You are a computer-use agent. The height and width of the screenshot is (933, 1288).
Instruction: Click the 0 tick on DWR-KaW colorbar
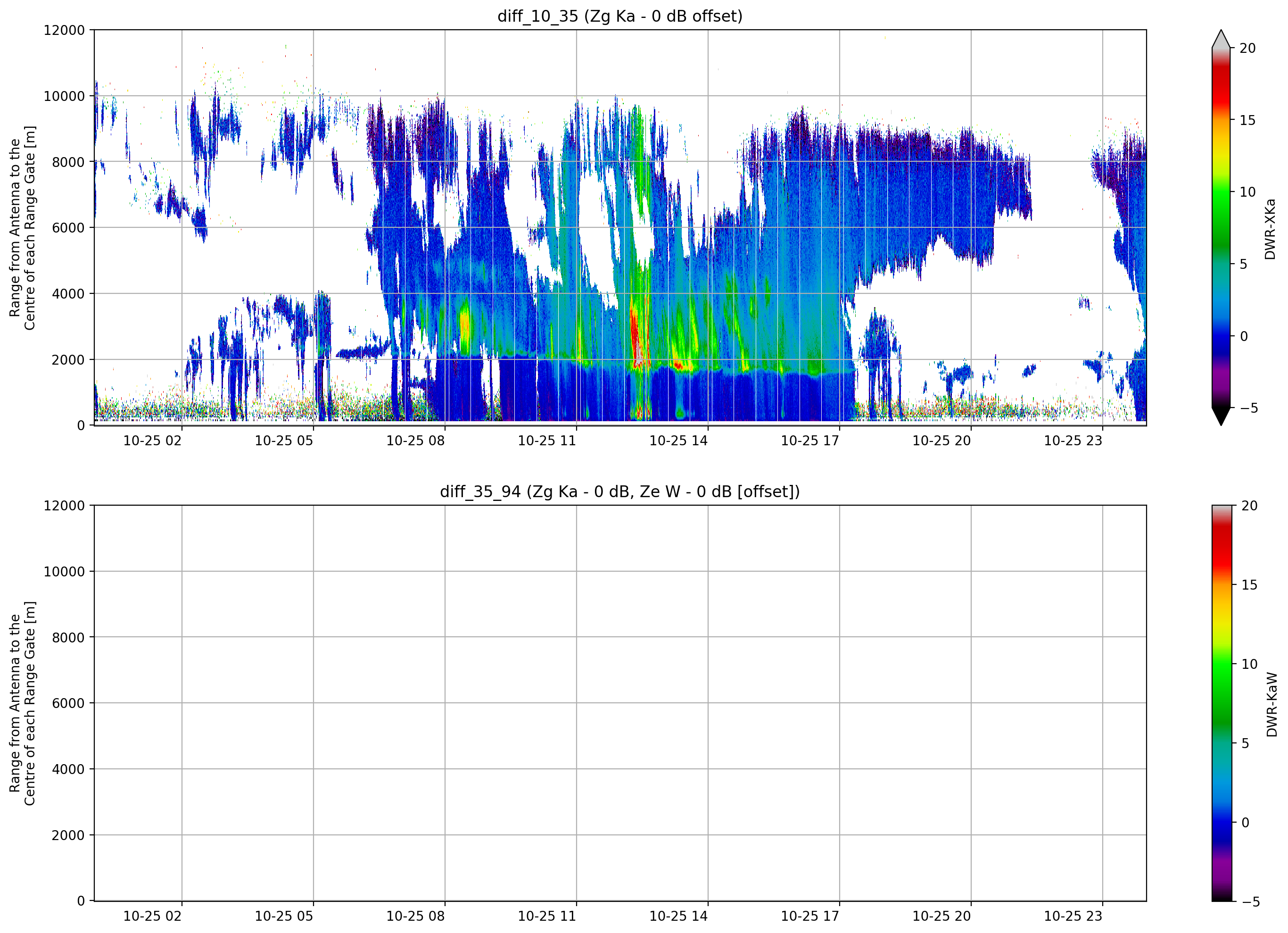(x=1246, y=822)
